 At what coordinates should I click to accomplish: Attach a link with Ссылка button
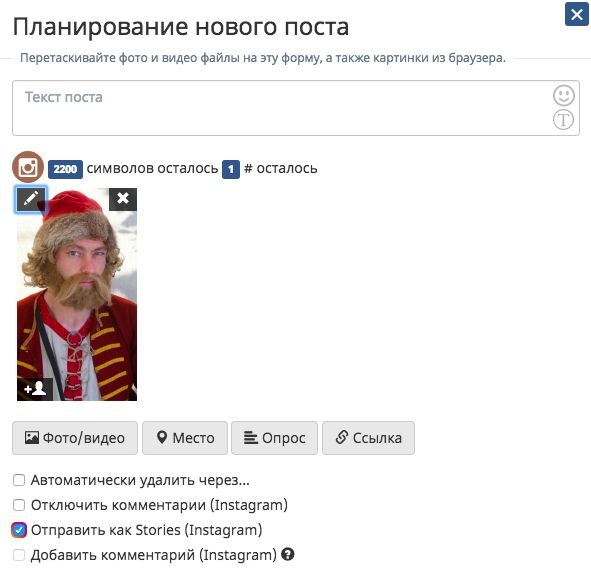(369, 438)
